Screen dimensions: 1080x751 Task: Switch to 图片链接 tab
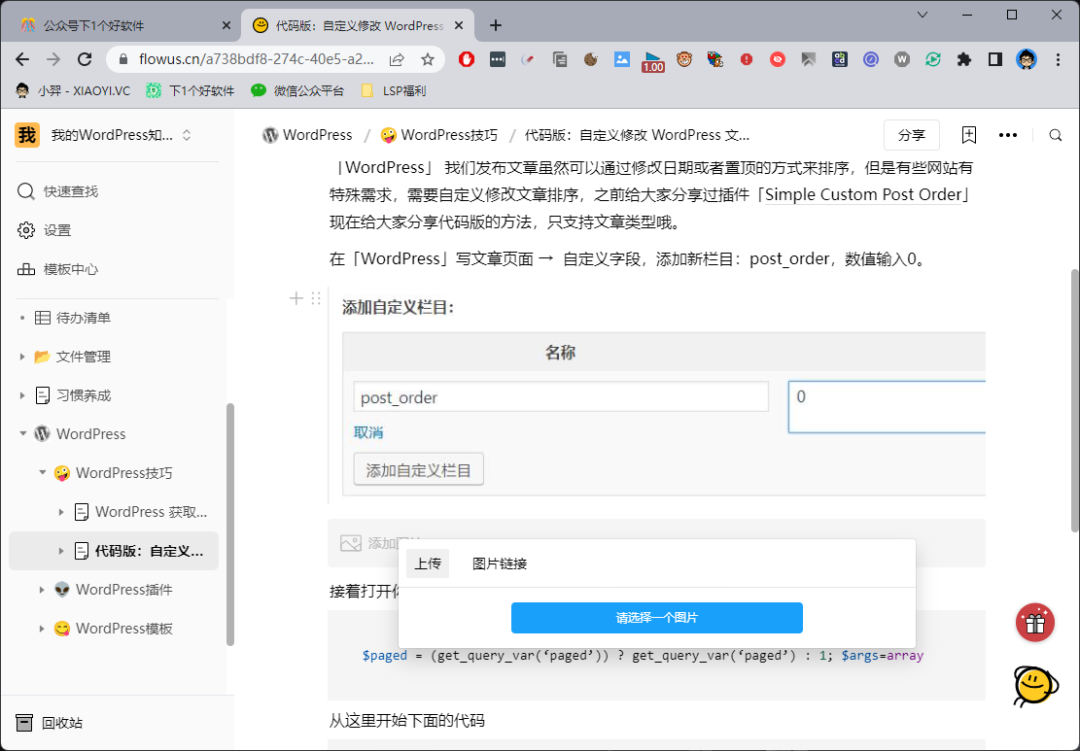click(x=499, y=564)
